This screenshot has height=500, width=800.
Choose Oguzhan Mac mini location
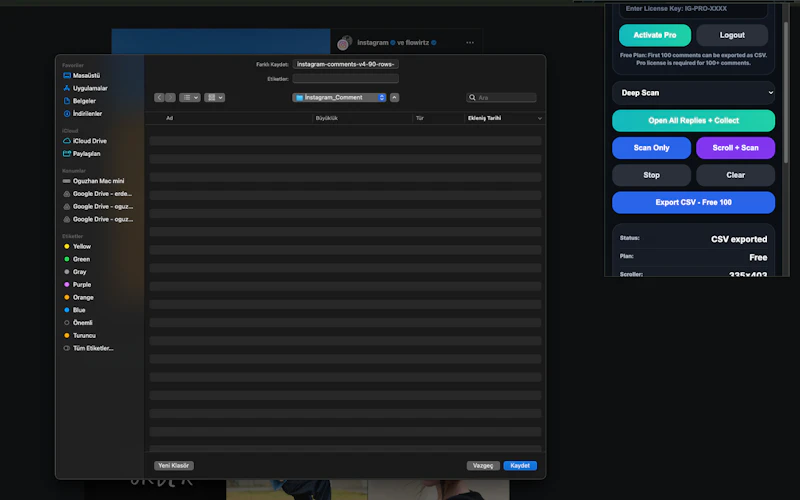tap(93, 181)
